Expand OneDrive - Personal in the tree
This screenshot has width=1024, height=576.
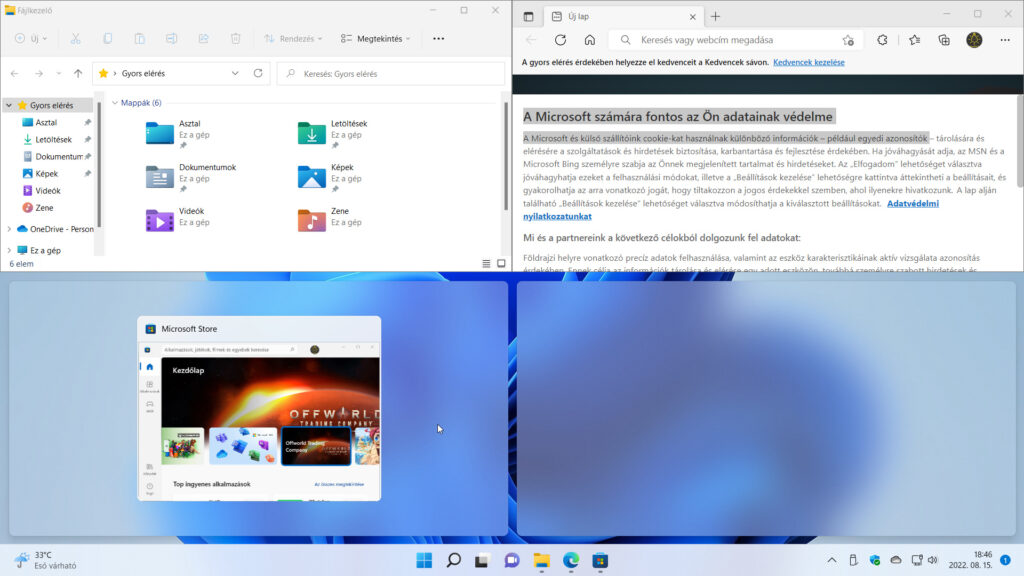click(9, 229)
